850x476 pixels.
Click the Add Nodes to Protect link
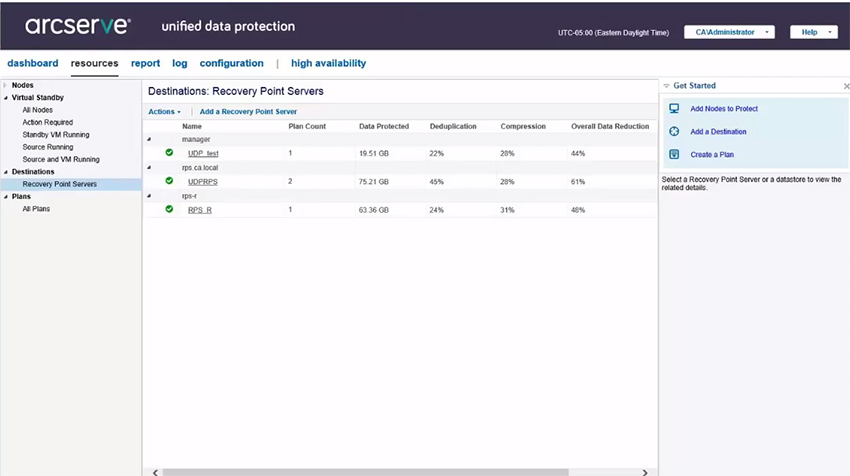pyautogui.click(x=724, y=108)
